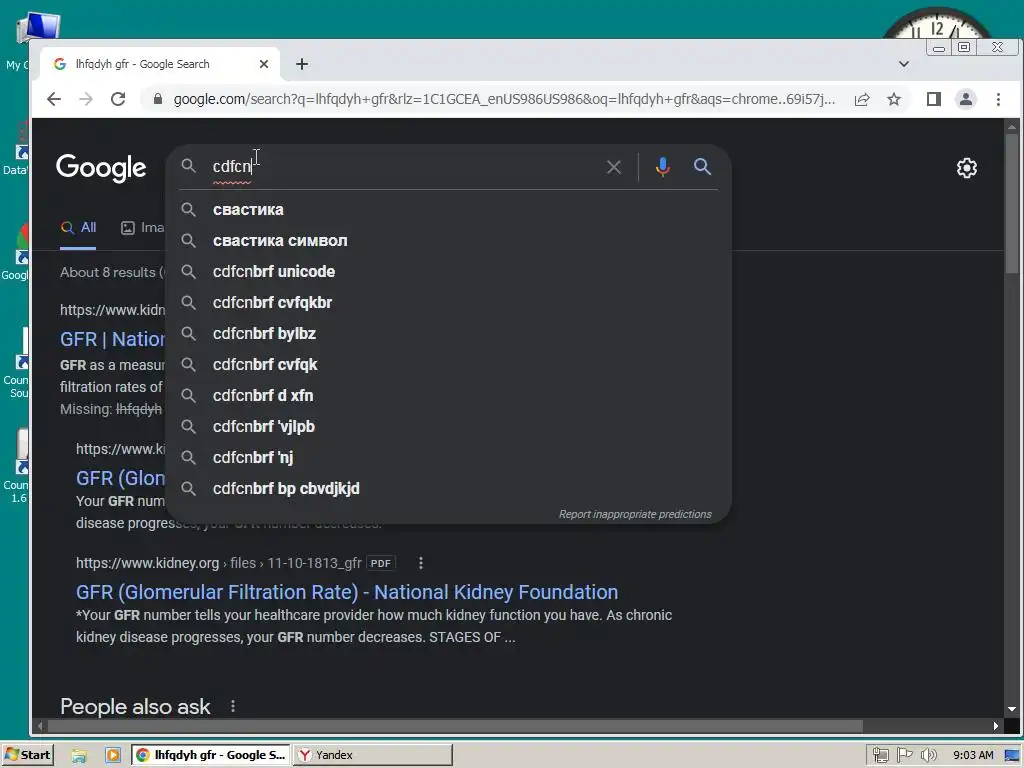Viewport: 1024px width, 768px height.
Task: Open 'GFR (Glomerular Filtration Rate) - National Kidney Foundation' result
Action: point(347,592)
